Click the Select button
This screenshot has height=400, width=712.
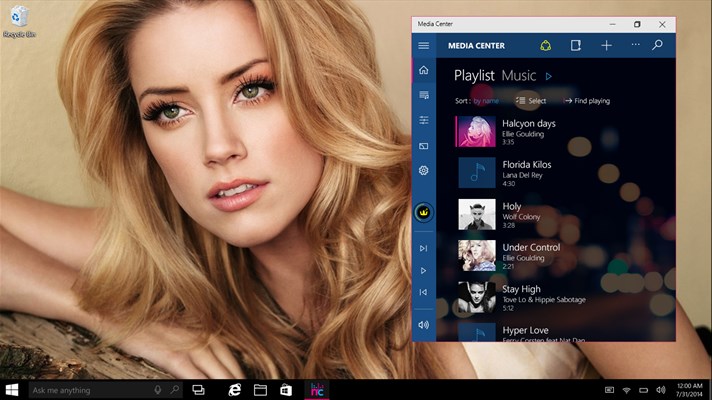(x=531, y=101)
